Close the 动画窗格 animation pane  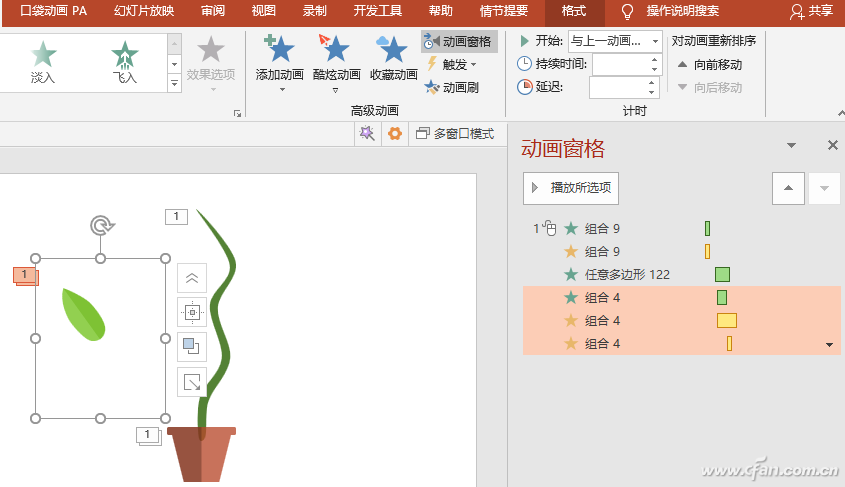pyautogui.click(x=833, y=145)
